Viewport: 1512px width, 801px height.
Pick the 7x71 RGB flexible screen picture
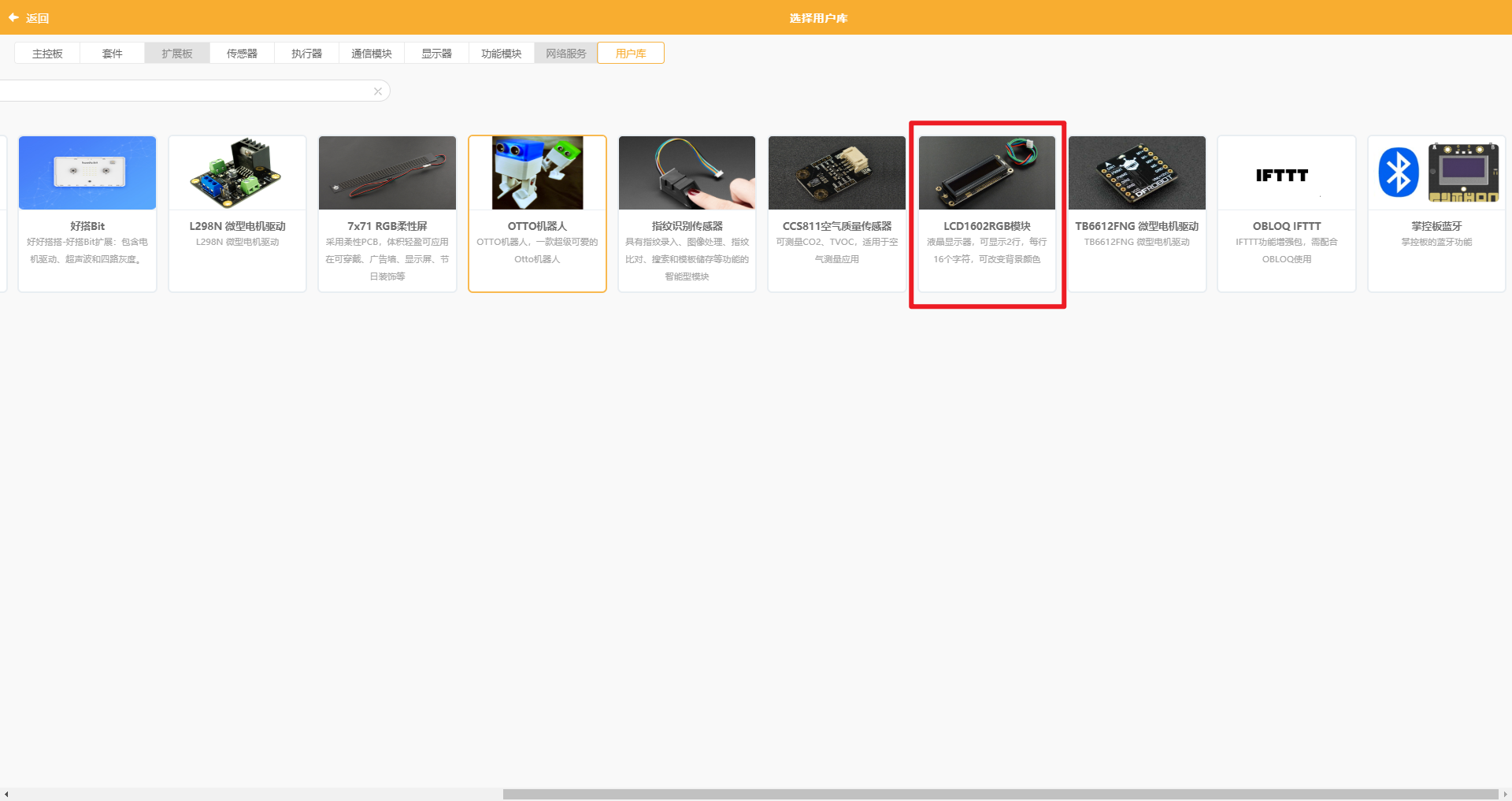coord(387,172)
